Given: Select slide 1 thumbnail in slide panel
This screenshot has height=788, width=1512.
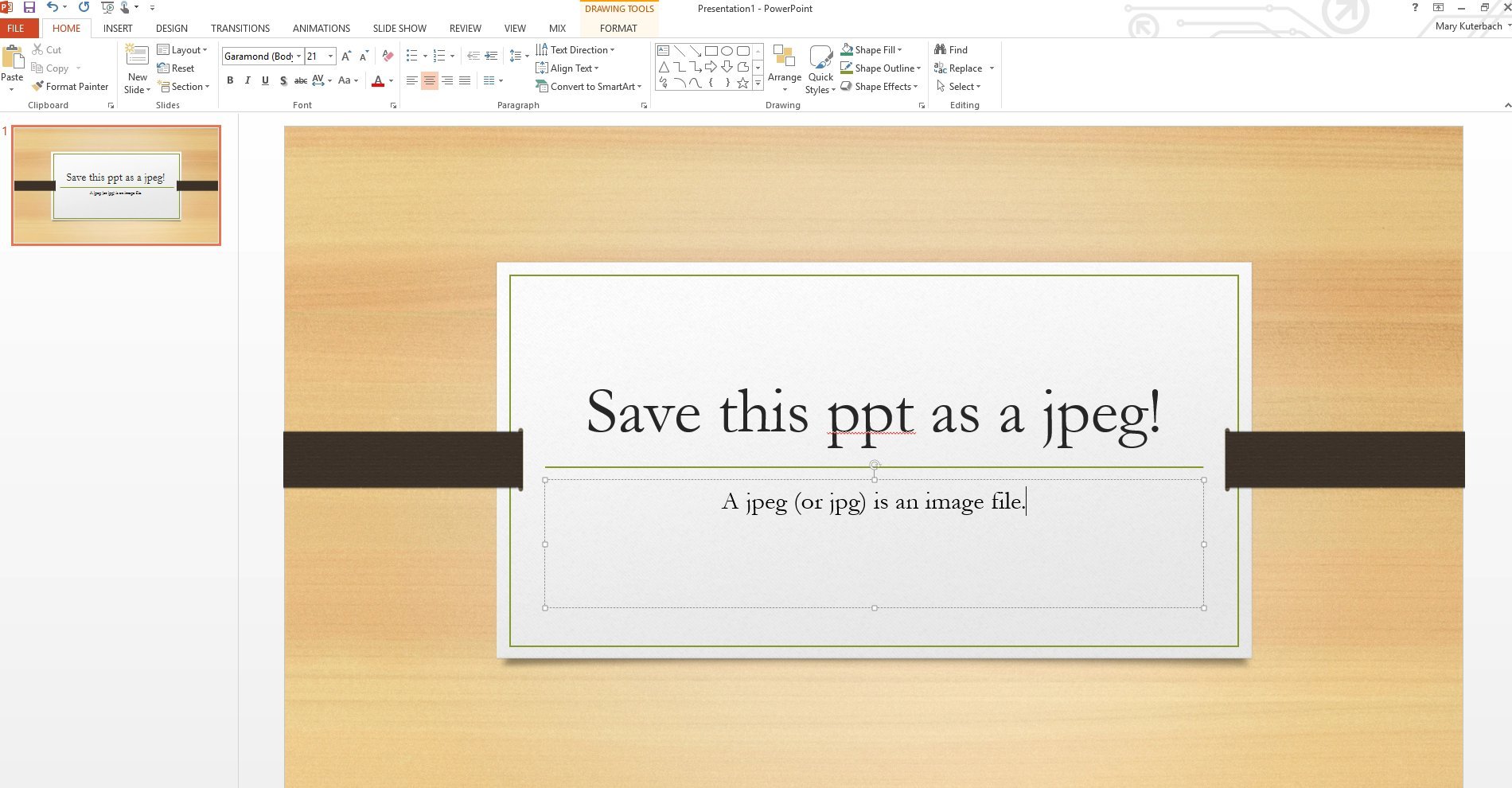Looking at the screenshot, I should point(116,185).
